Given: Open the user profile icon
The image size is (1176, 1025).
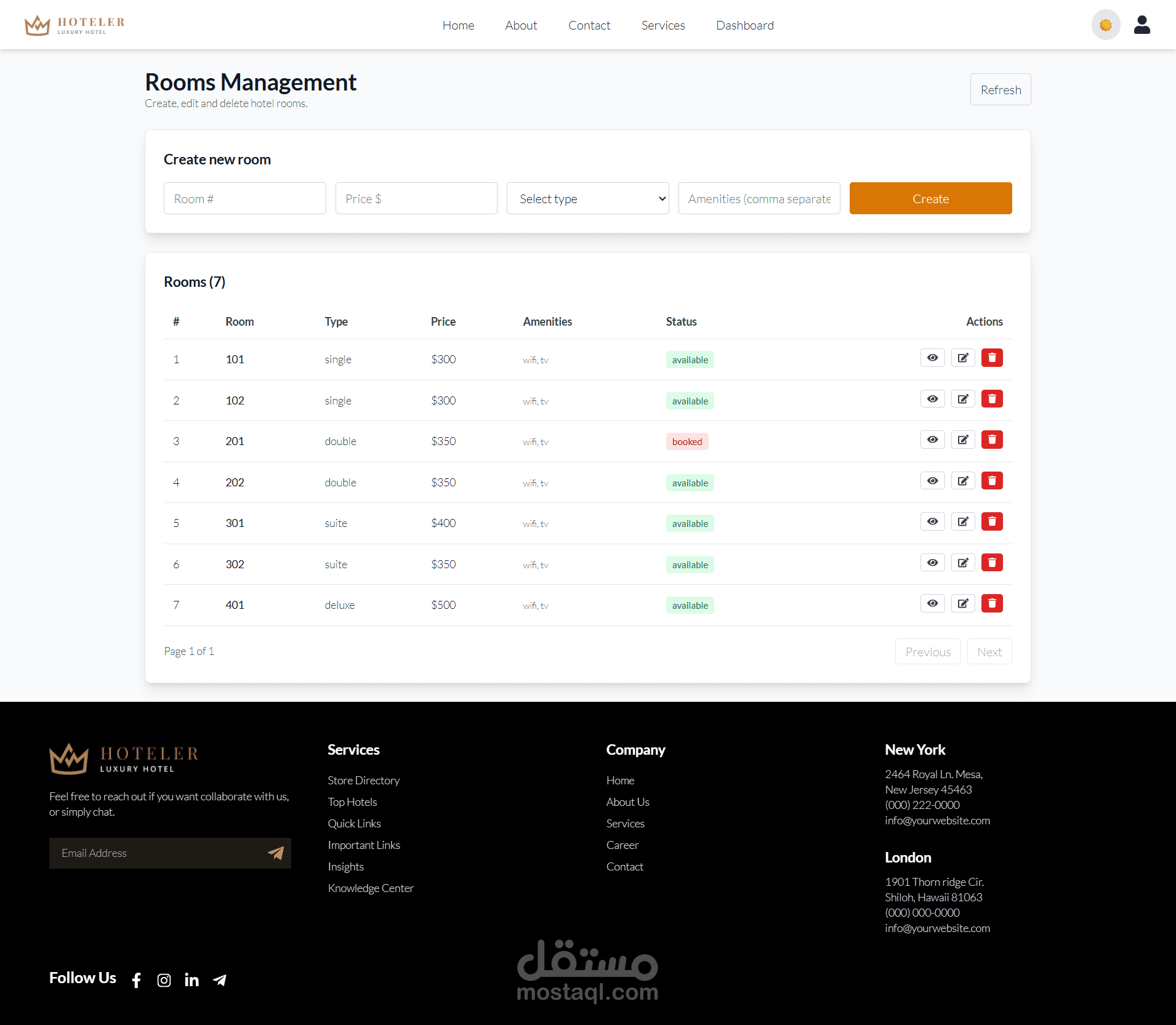Looking at the screenshot, I should [x=1142, y=25].
